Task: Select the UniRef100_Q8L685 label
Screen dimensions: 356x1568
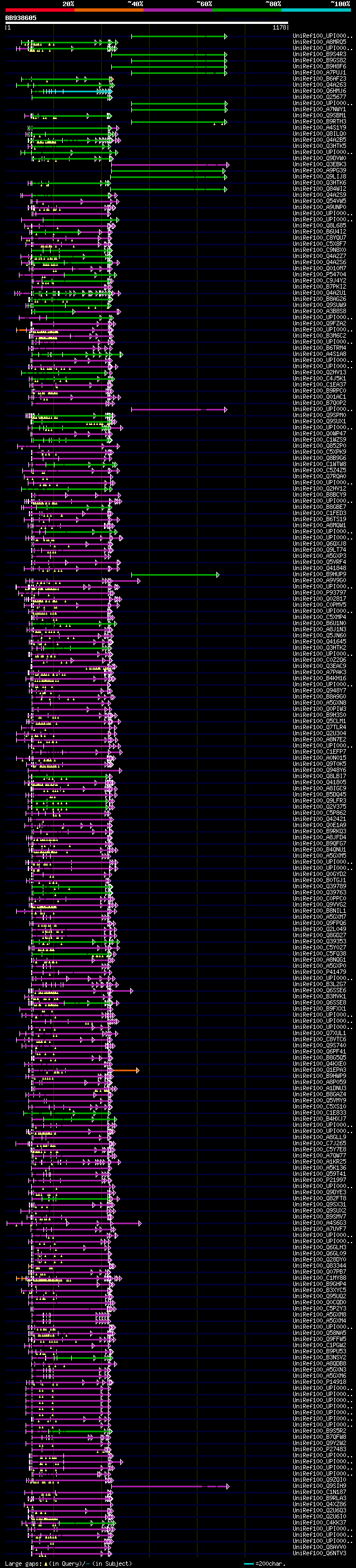Action: coord(319,226)
